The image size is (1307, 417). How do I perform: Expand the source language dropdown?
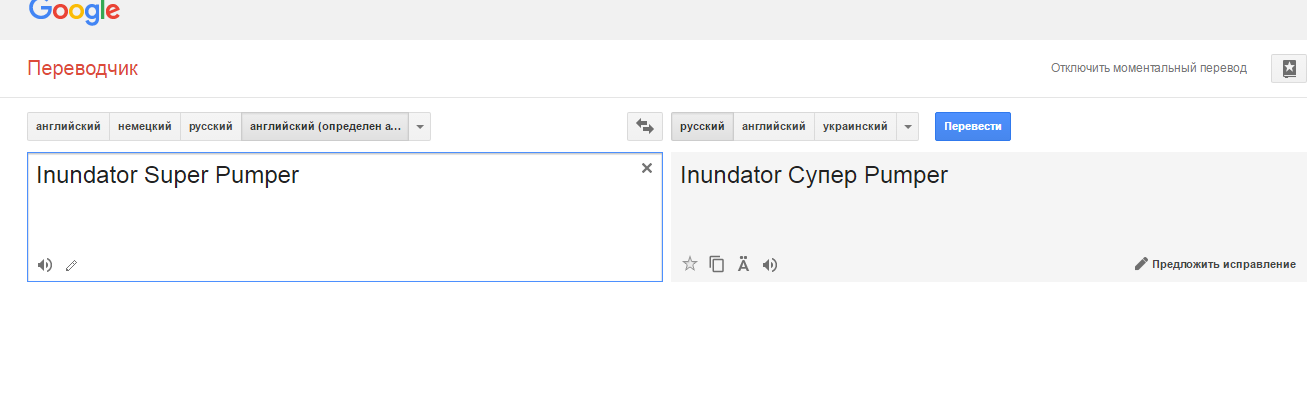pos(420,127)
